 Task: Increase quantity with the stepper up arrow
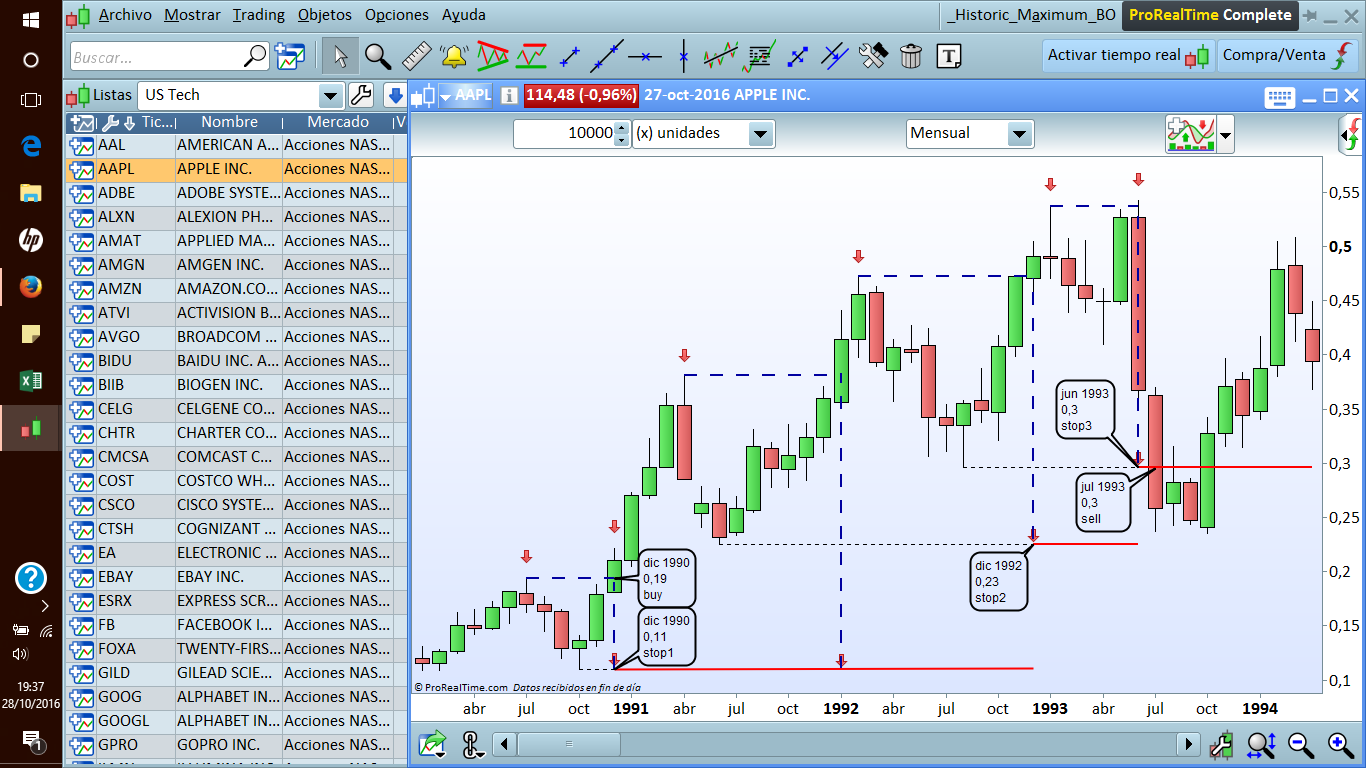pyautogui.click(x=623, y=128)
